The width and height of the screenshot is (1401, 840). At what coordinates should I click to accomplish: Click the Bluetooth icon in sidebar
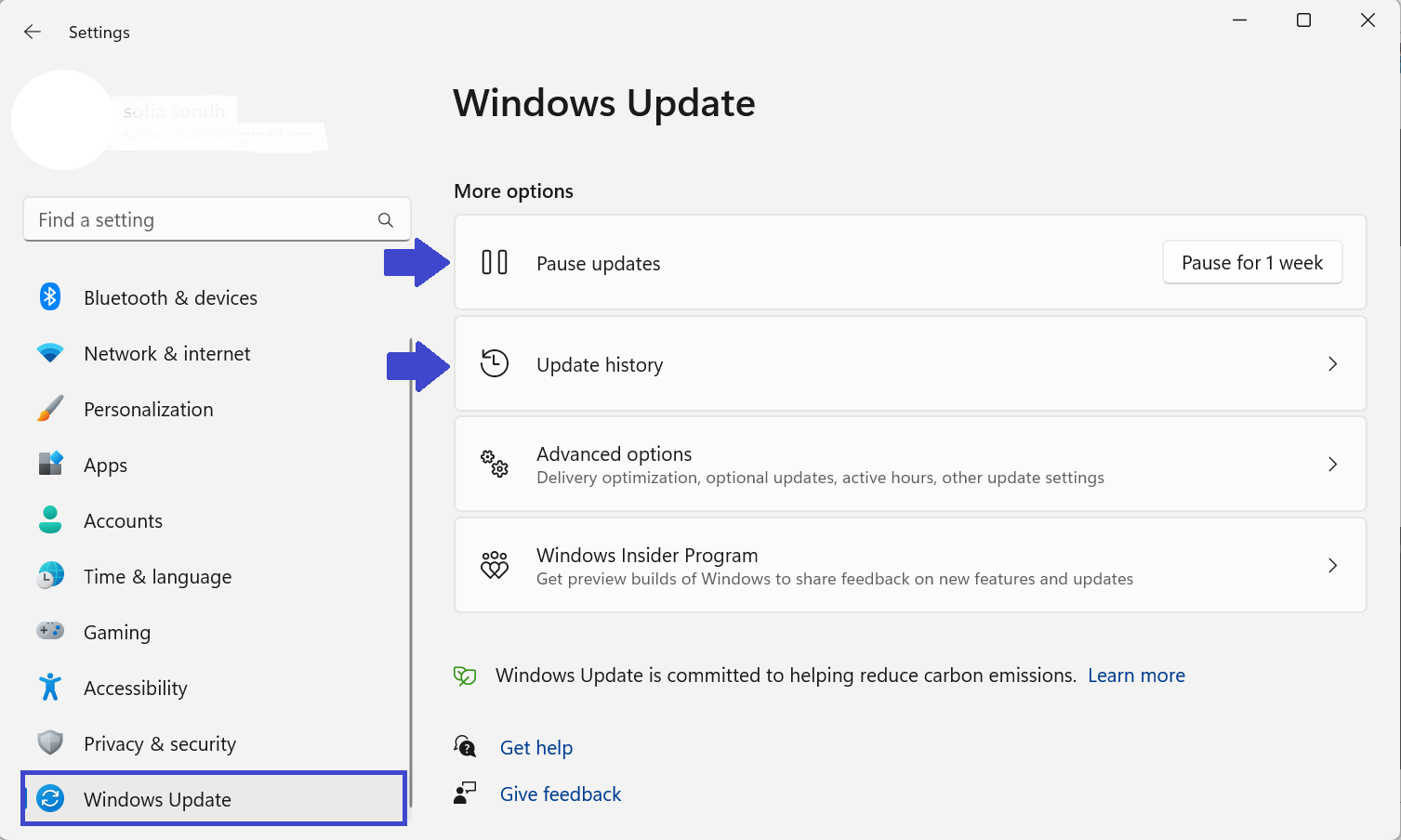(x=50, y=297)
